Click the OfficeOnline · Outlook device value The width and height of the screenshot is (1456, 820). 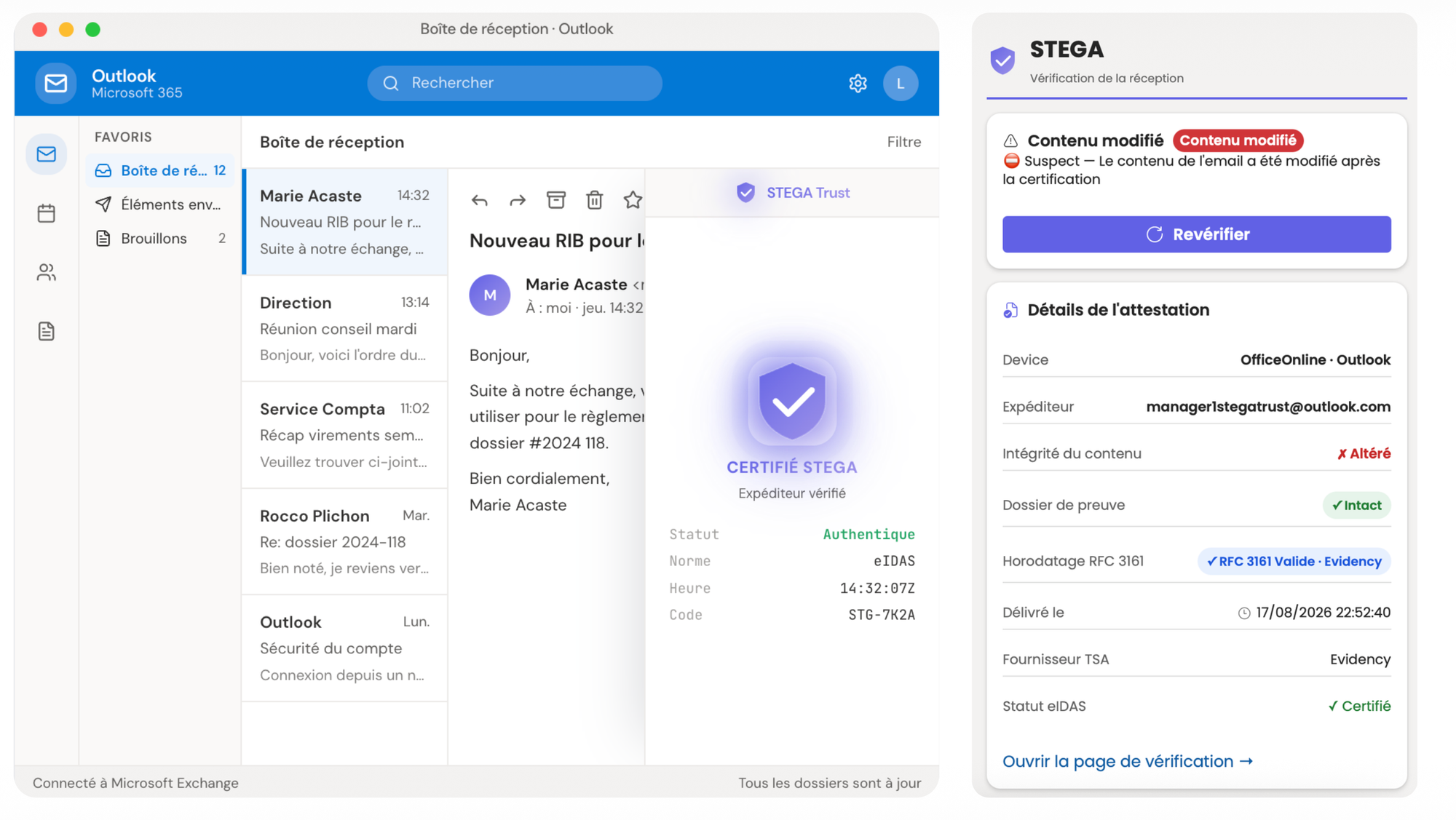tap(1315, 360)
